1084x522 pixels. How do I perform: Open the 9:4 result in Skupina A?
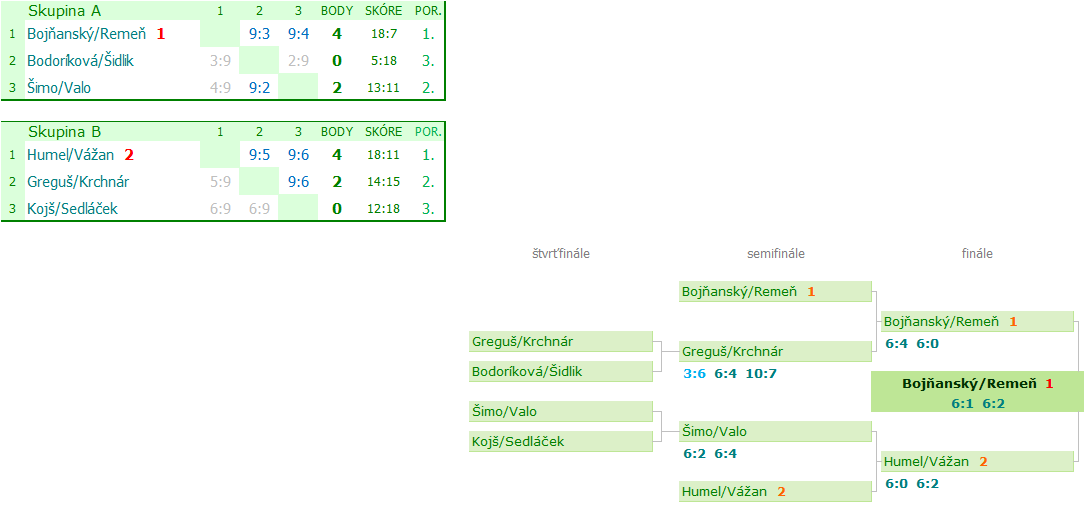[298, 34]
